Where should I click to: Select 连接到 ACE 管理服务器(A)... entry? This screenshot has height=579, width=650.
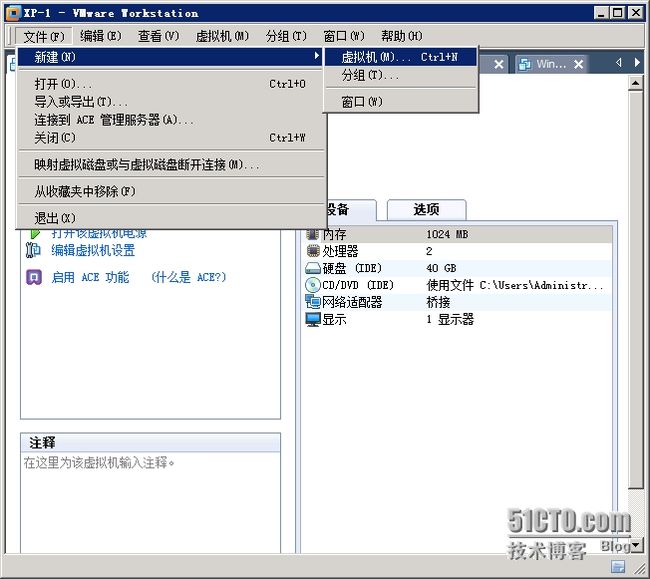click(x=170, y=120)
